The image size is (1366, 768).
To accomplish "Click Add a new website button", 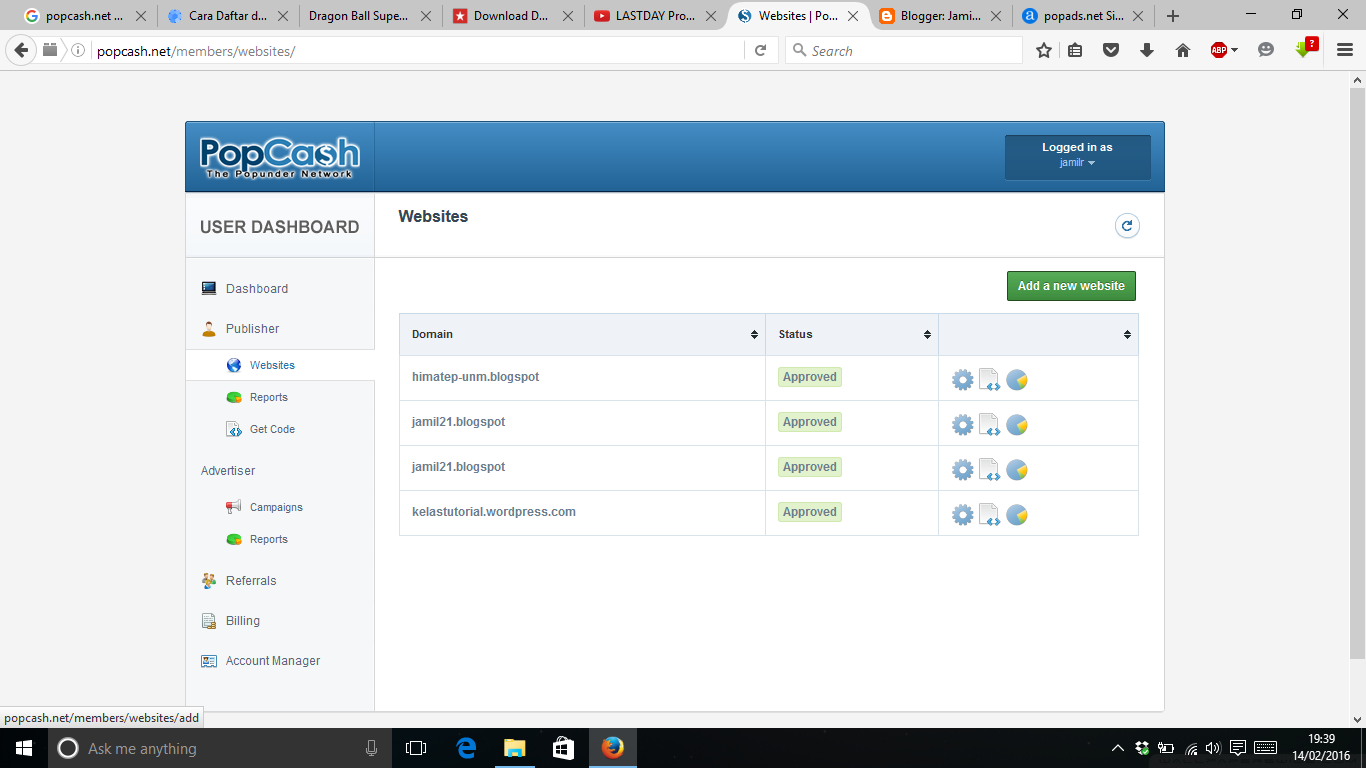I will [x=1071, y=286].
